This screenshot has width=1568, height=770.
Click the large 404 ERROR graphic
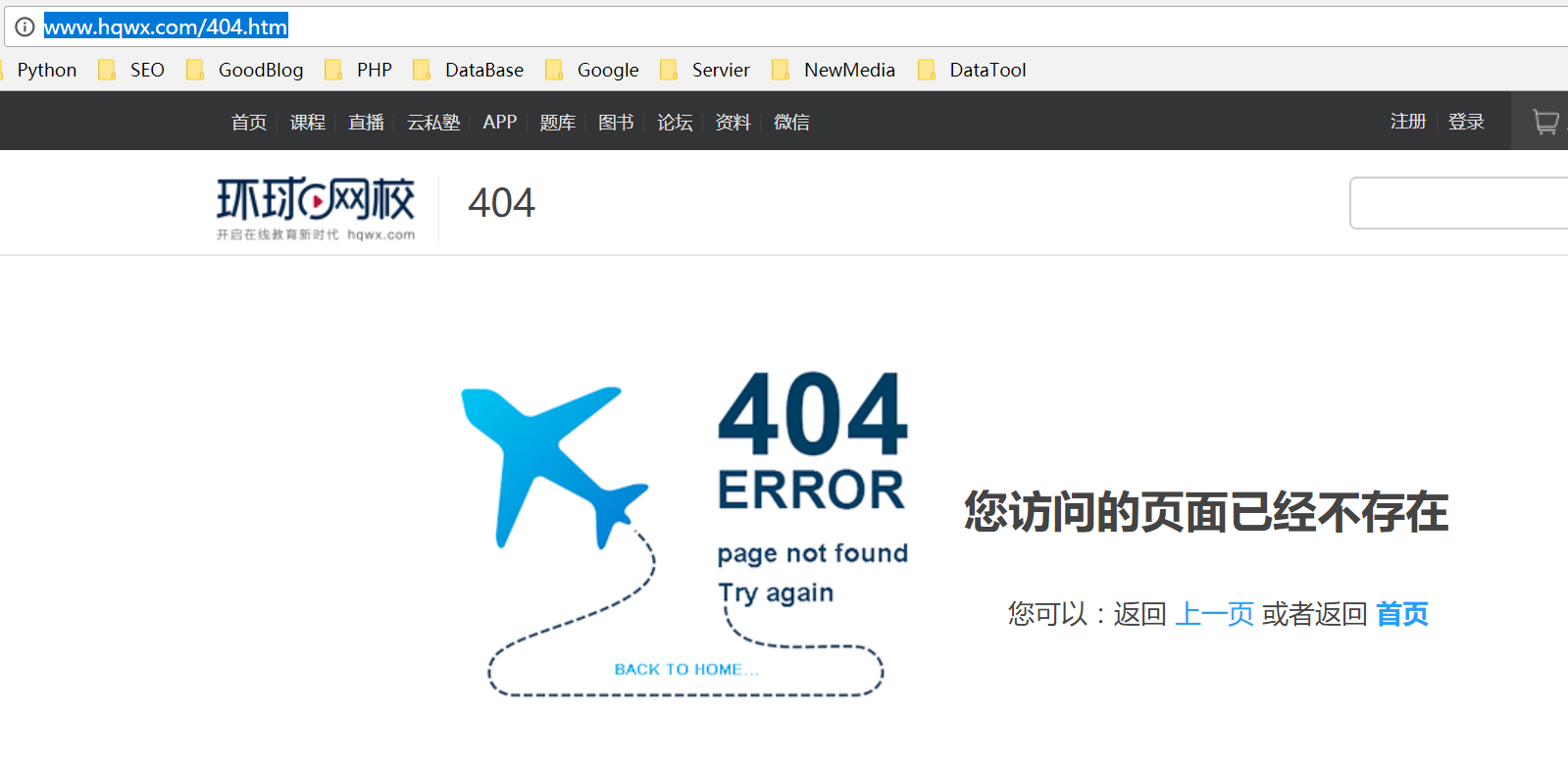click(813, 440)
